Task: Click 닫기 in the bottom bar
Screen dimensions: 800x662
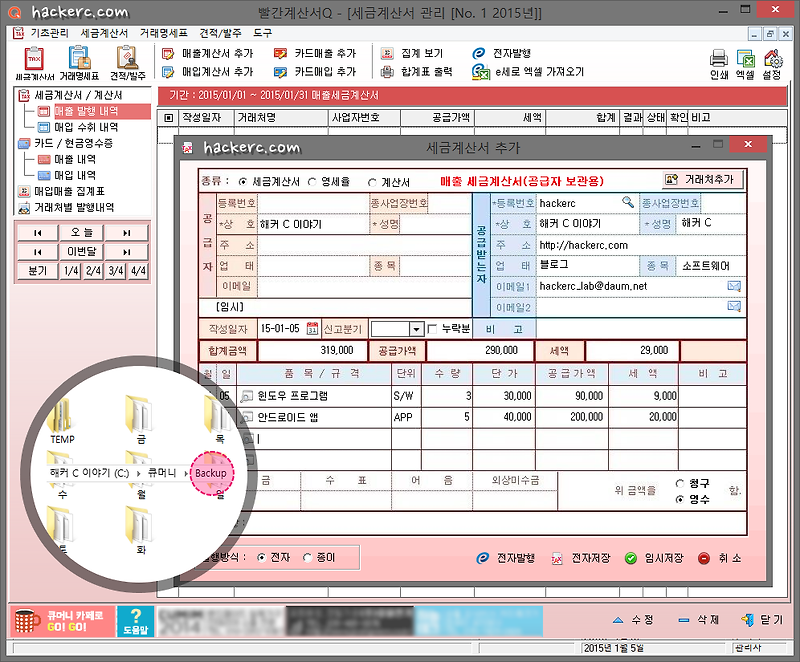Action: (762, 620)
